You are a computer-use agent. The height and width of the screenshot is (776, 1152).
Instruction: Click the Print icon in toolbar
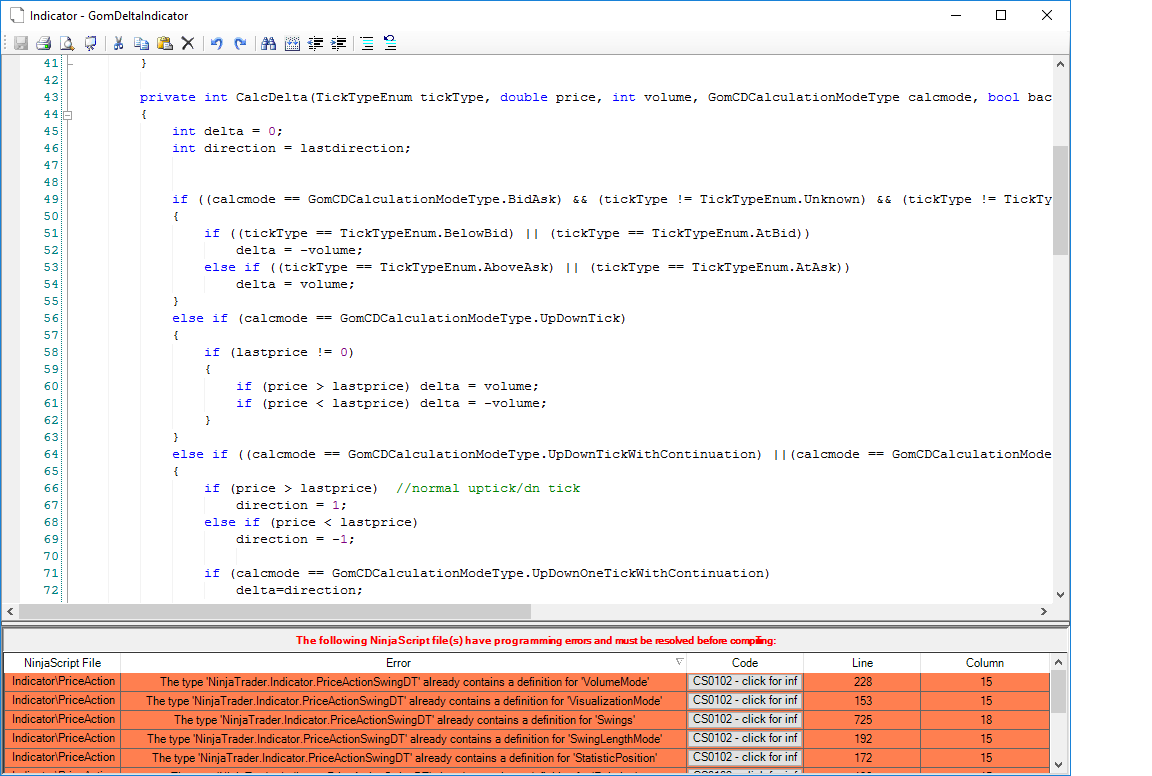pos(44,43)
